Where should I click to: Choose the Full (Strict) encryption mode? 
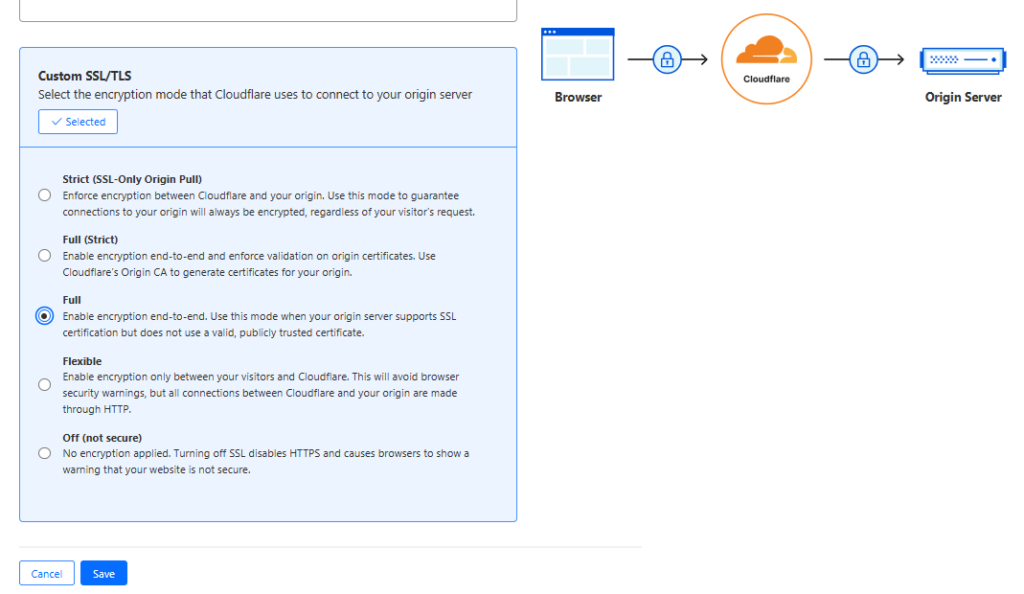[44, 256]
